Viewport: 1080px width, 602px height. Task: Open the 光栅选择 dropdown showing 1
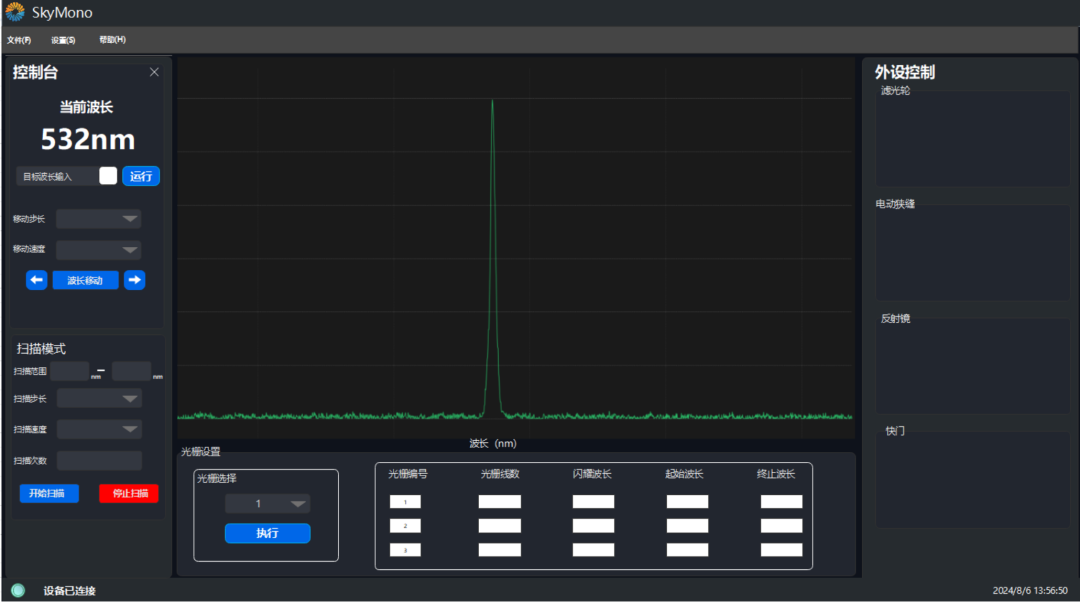click(x=267, y=504)
